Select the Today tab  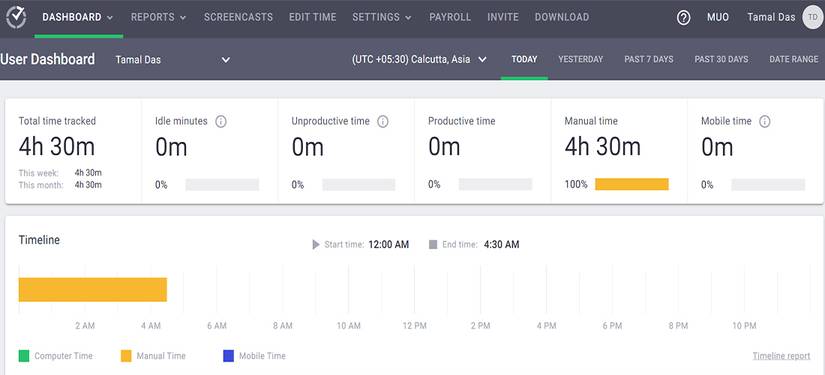524,59
